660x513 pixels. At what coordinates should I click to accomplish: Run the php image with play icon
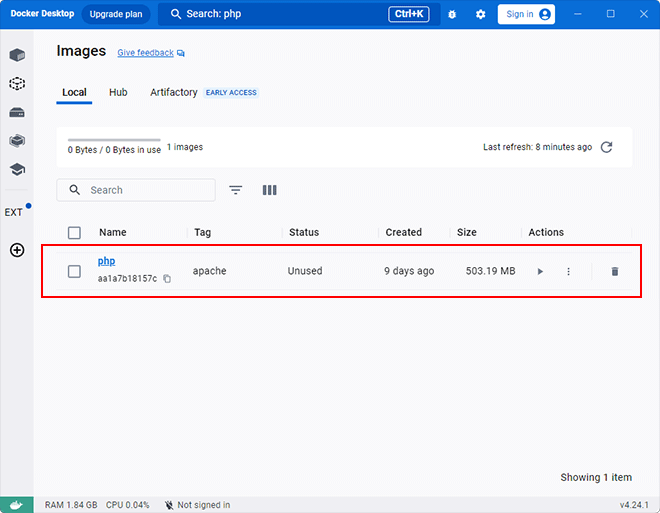[x=540, y=271]
